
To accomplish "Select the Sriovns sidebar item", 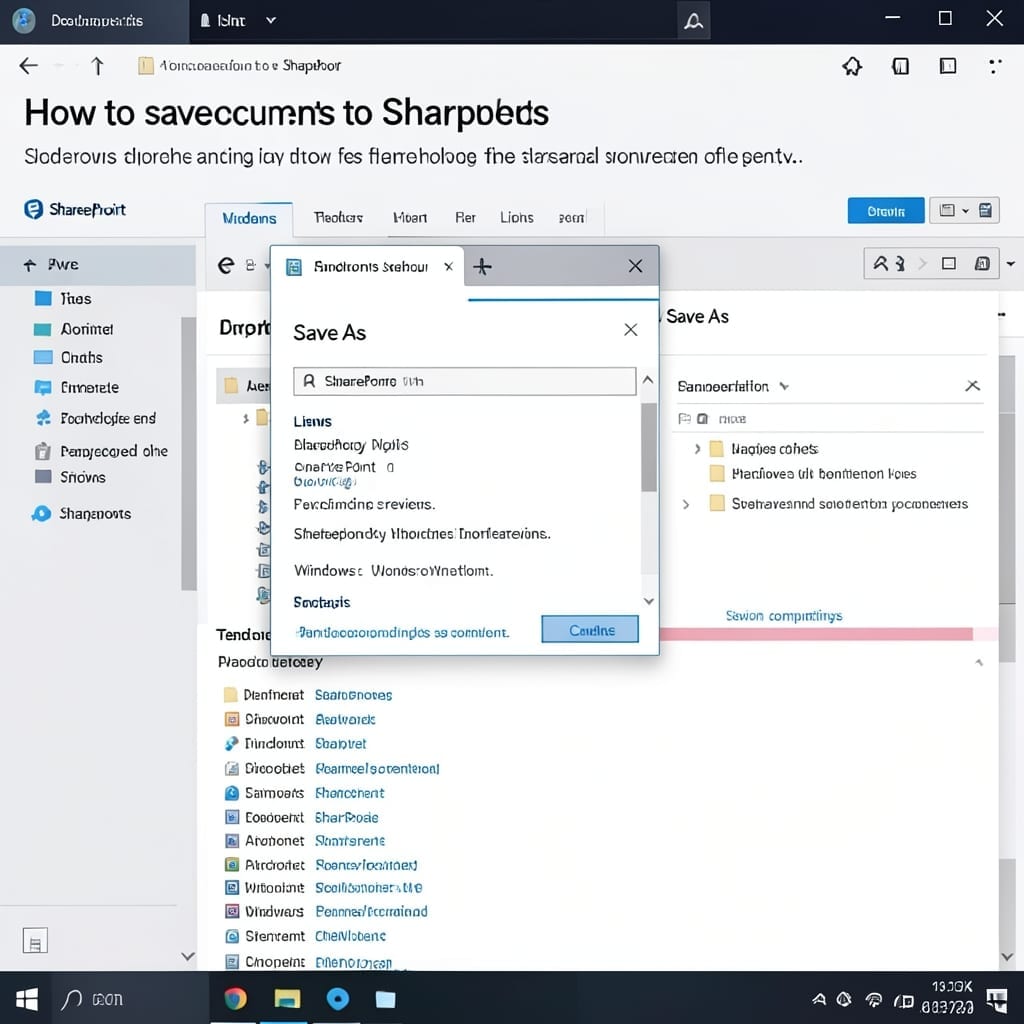I will tap(70, 477).
